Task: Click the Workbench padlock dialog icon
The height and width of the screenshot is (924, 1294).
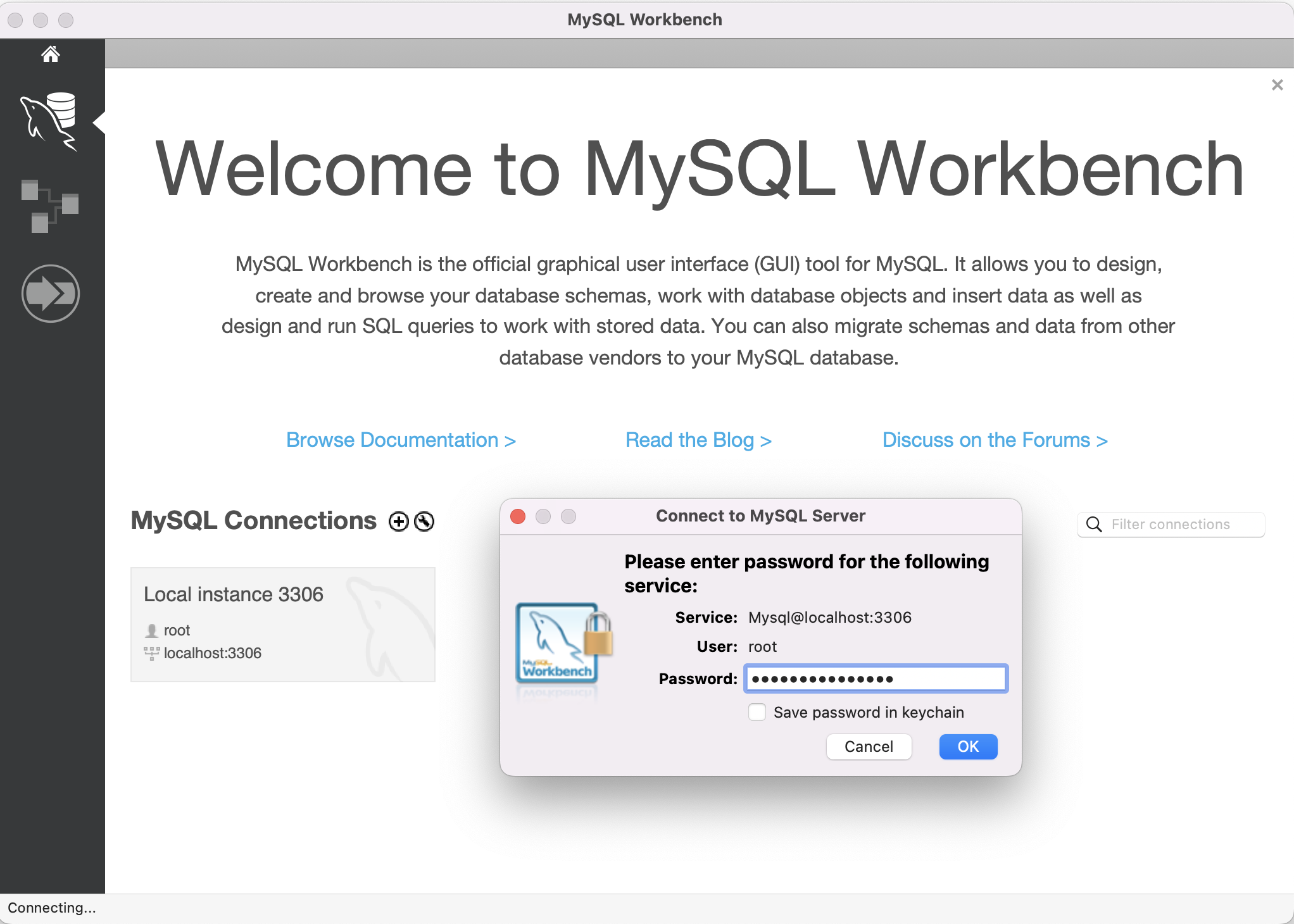Action: coord(563,644)
